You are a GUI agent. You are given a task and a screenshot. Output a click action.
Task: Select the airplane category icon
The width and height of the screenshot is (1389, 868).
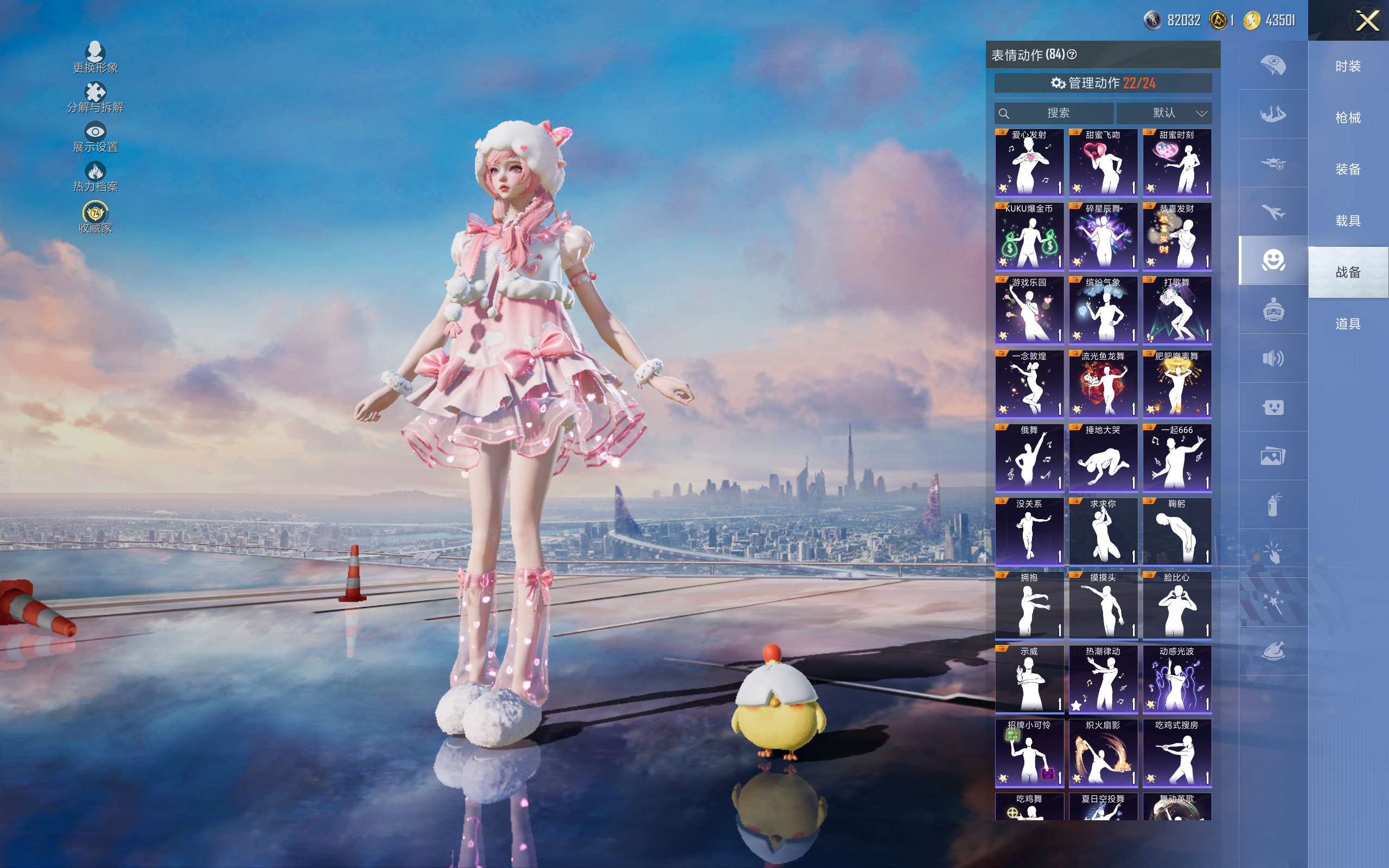pos(1272,212)
